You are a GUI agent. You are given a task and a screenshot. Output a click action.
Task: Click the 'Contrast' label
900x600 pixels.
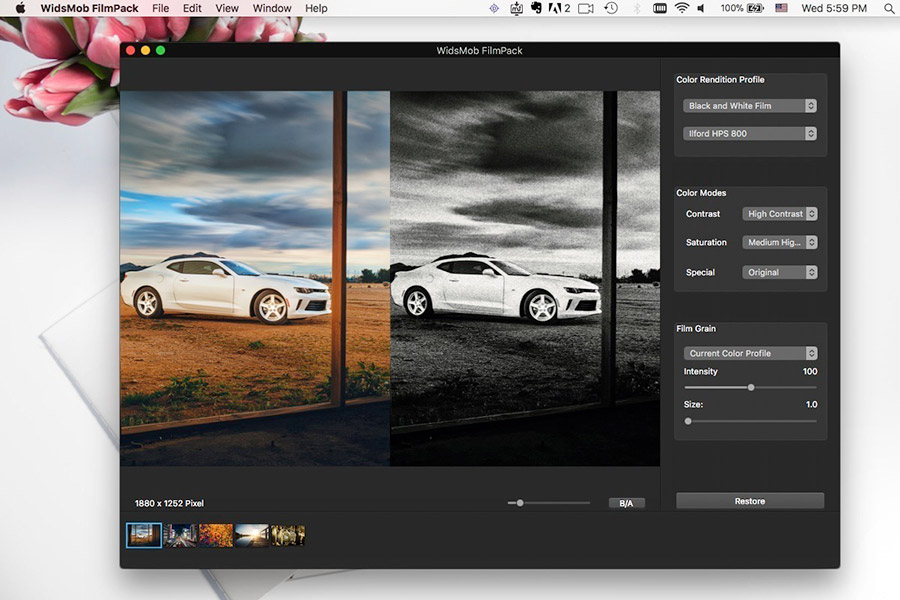[703, 214]
